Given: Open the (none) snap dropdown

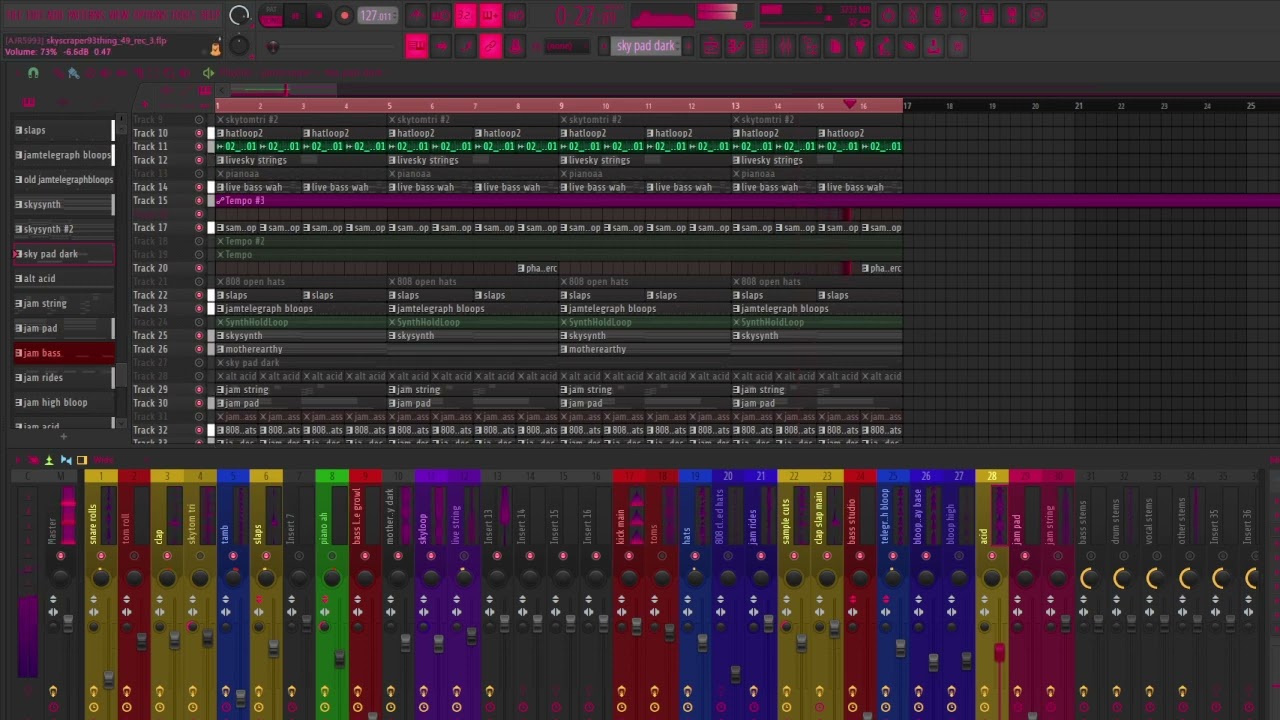Looking at the screenshot, I should tap(566, 46).
